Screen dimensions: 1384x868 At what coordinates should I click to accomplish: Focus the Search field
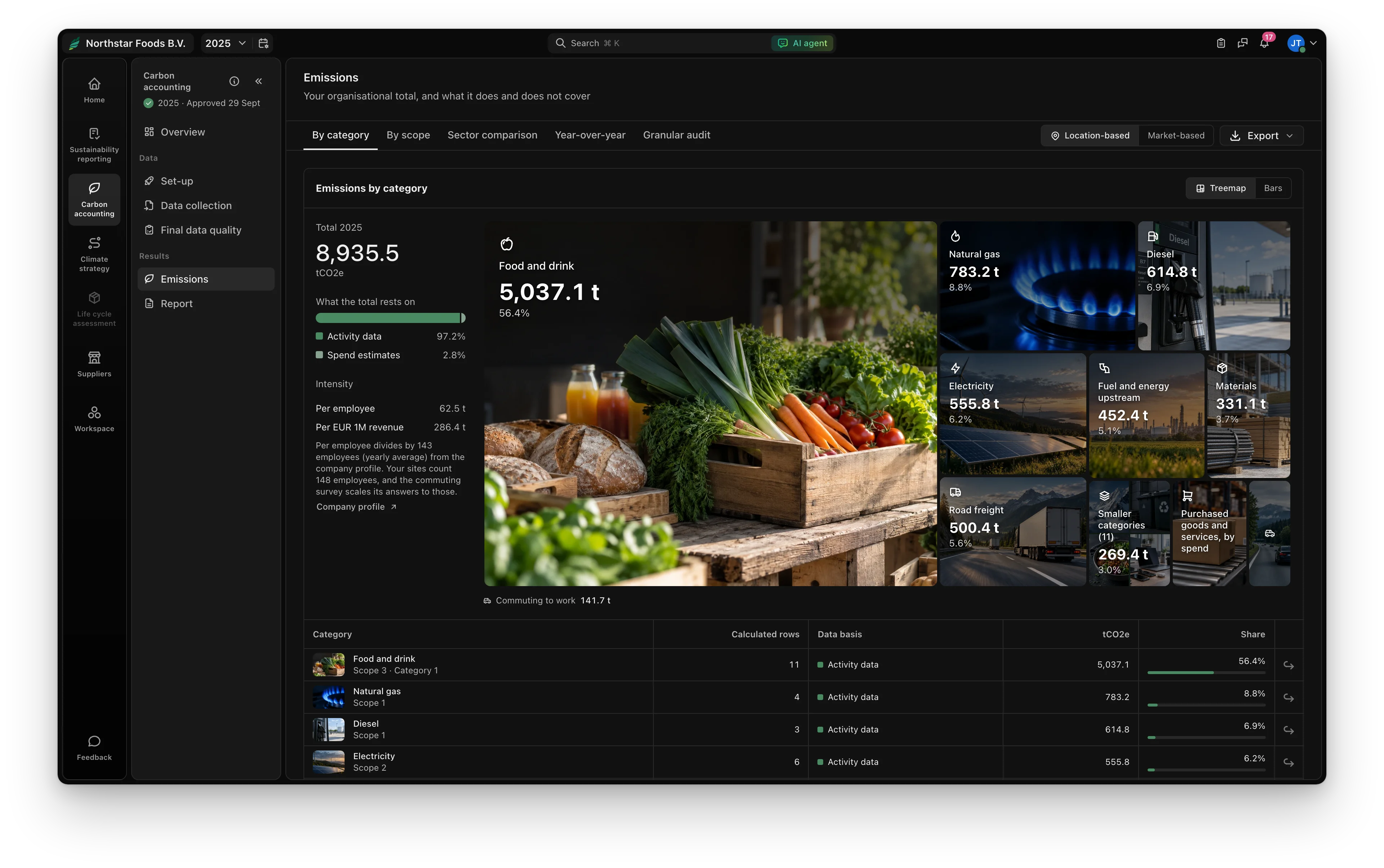pos(660,43)
